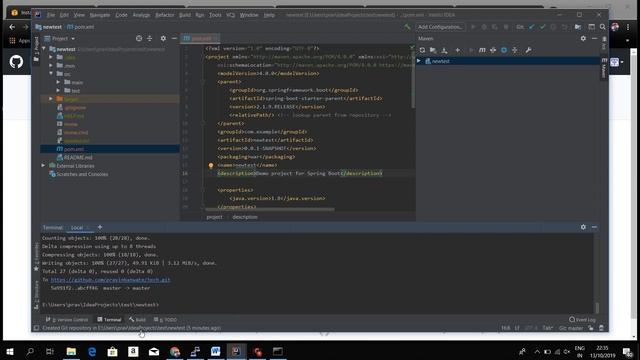Image resolution: width=640 pixels, height=360 pixels.
Task: Expand target folder in project tree
Action: [x=51, y=99]
